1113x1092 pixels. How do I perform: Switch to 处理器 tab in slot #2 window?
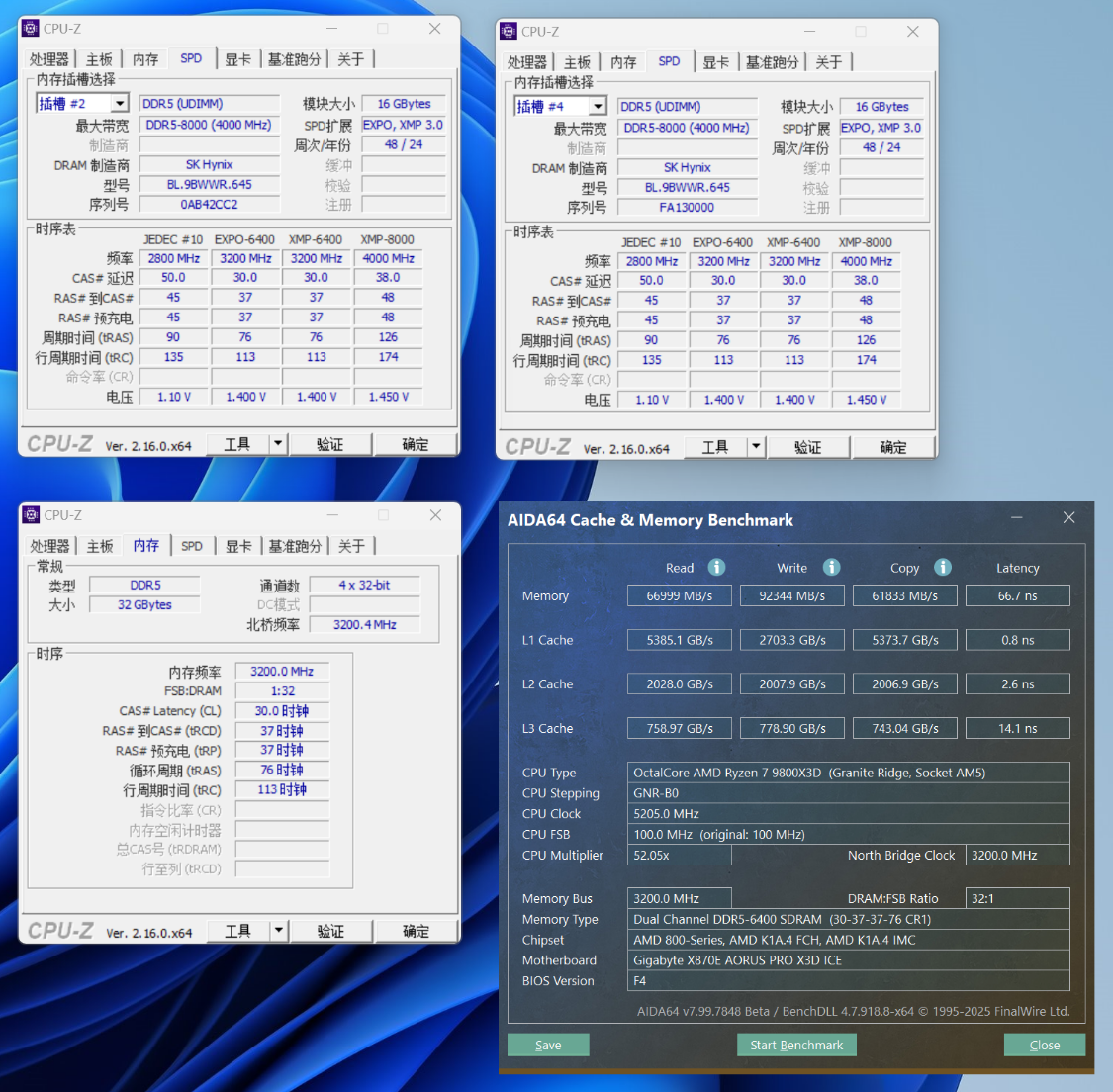(49, 59)
